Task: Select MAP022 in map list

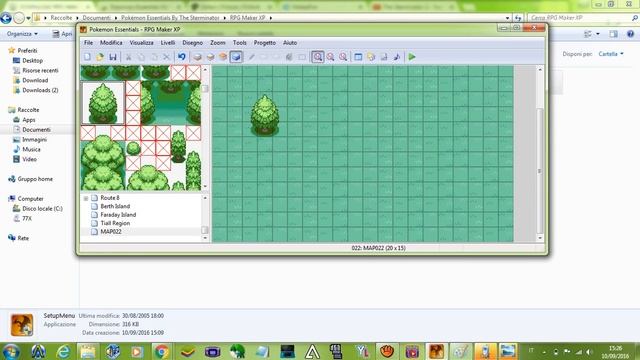Action: [x=111, y=232]
